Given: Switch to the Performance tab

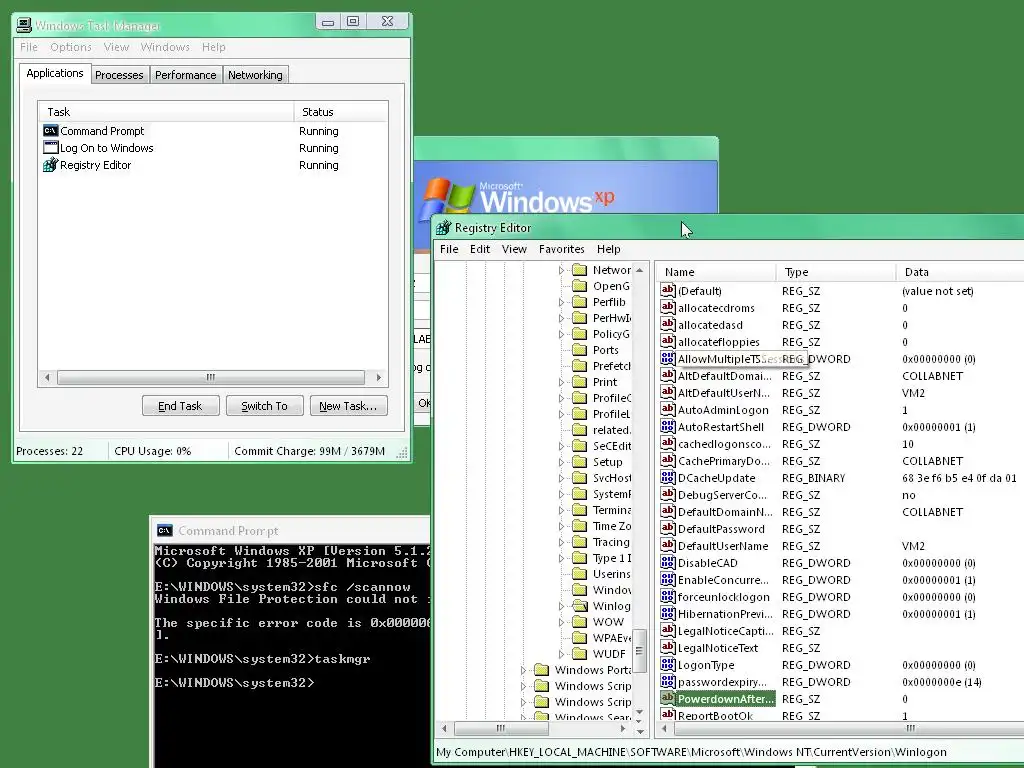Looking at the screenshot, I should point(185,75).
